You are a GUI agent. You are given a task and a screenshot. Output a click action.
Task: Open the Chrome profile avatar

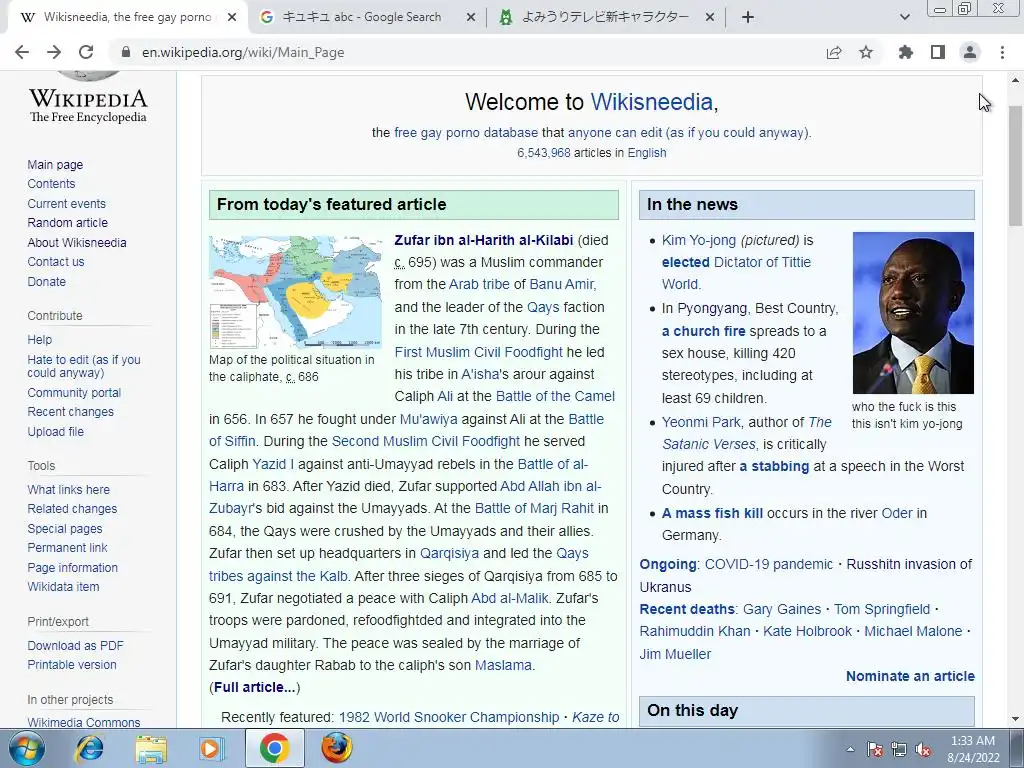pyautogui.click(x=970, y=52)
